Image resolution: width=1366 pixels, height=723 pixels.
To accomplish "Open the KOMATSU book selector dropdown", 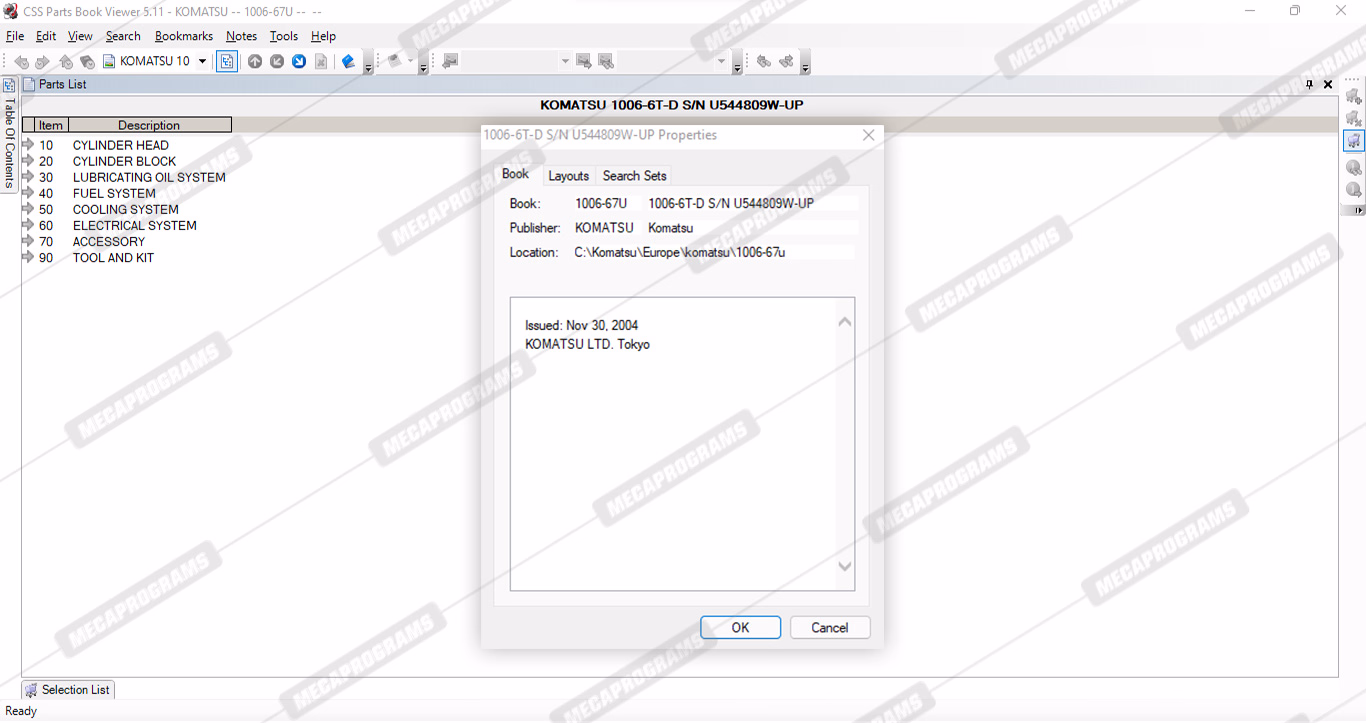I will pyautogui.click(x=202, y=62).
